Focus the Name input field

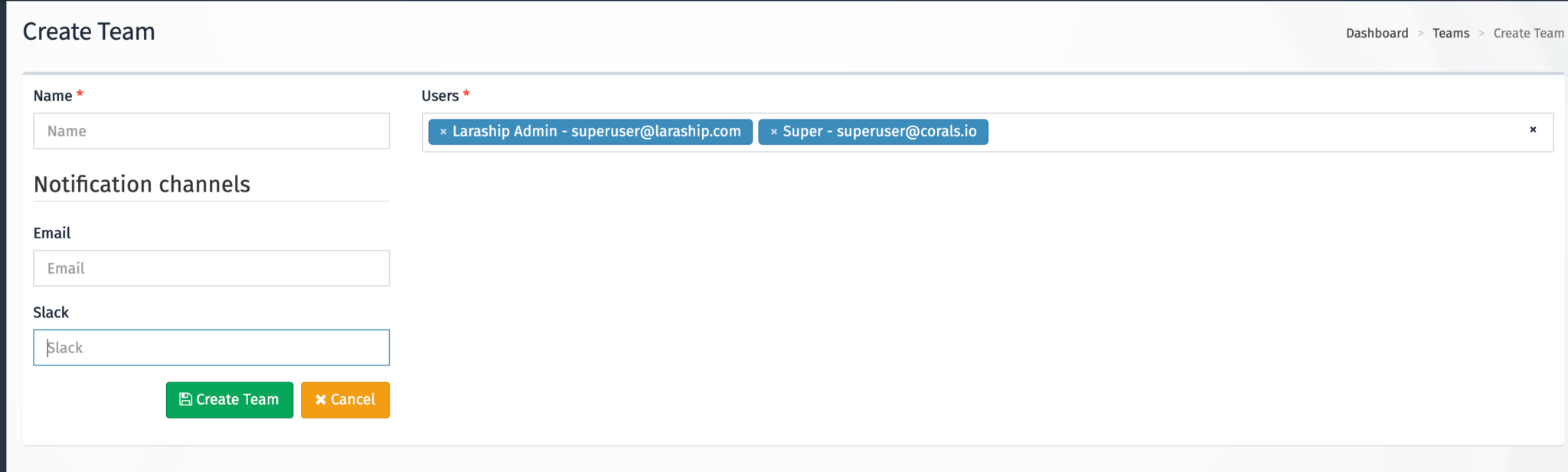pos(211,131)
